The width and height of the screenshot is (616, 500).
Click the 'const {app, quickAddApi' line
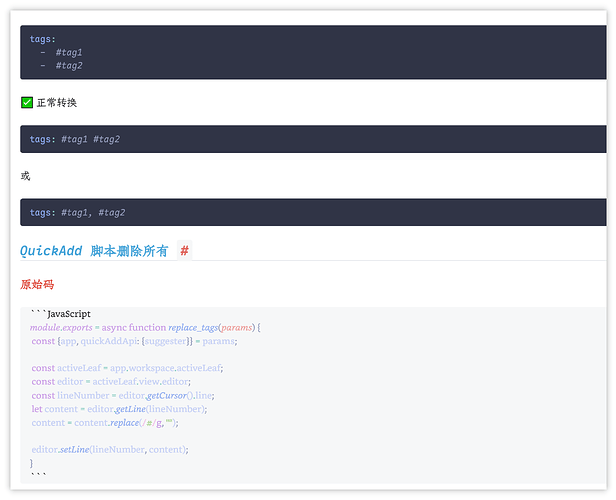(134, 341)
